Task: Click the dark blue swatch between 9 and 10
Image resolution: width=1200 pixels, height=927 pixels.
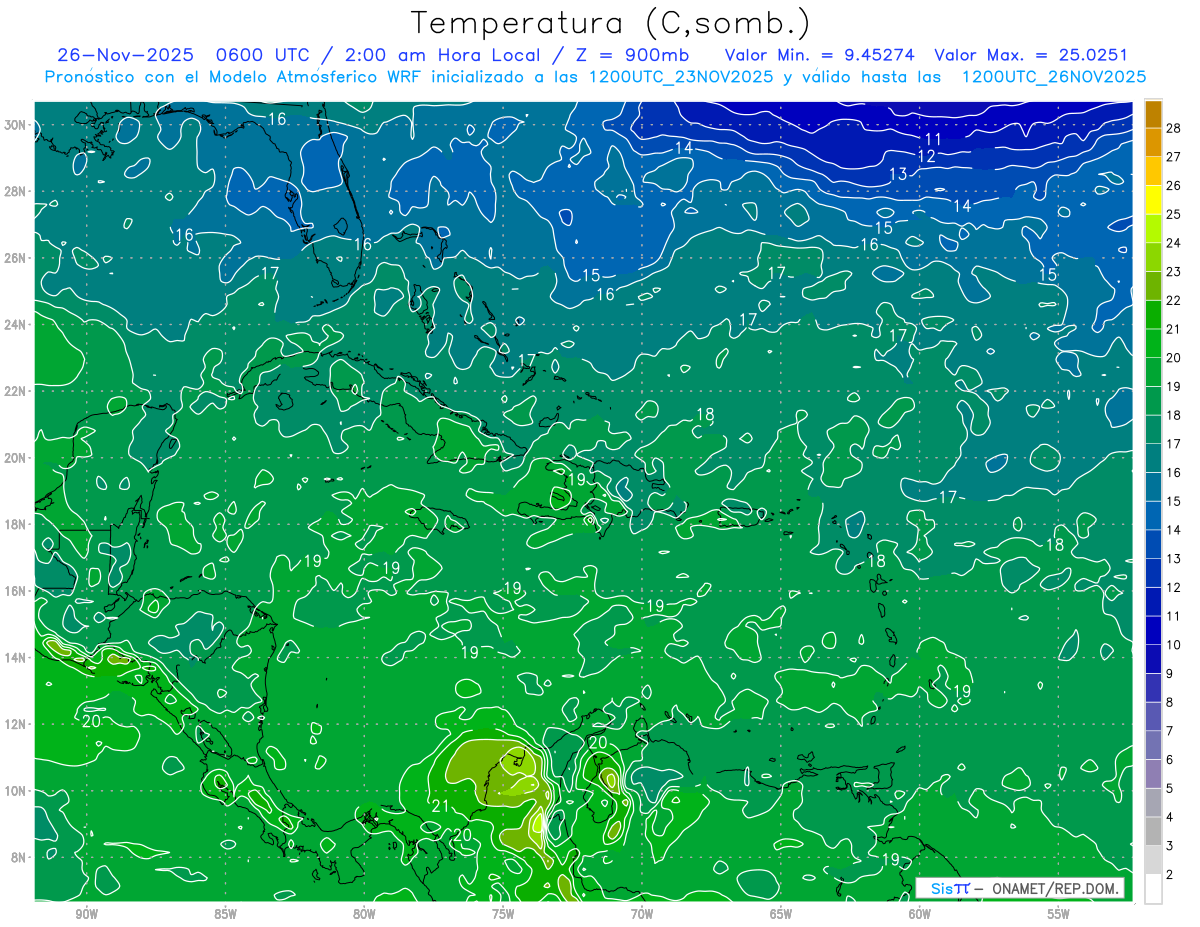Action: pos(1153,659)
